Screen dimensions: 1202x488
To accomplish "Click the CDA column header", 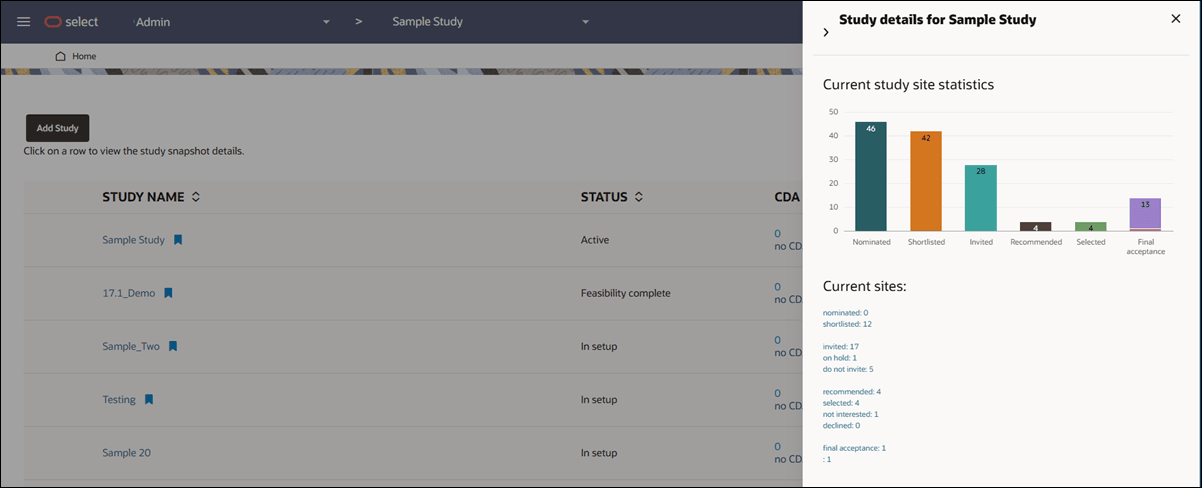I will (787, 197).
